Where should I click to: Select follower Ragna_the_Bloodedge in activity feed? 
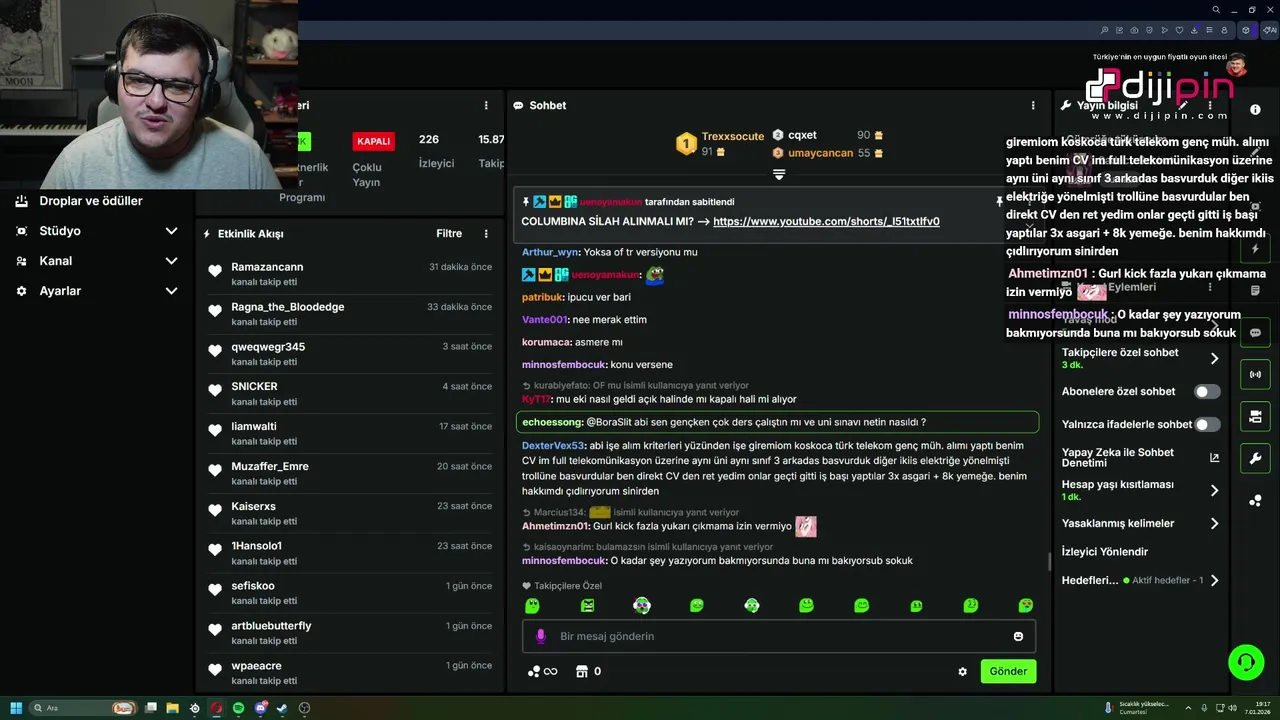point(288,307)
